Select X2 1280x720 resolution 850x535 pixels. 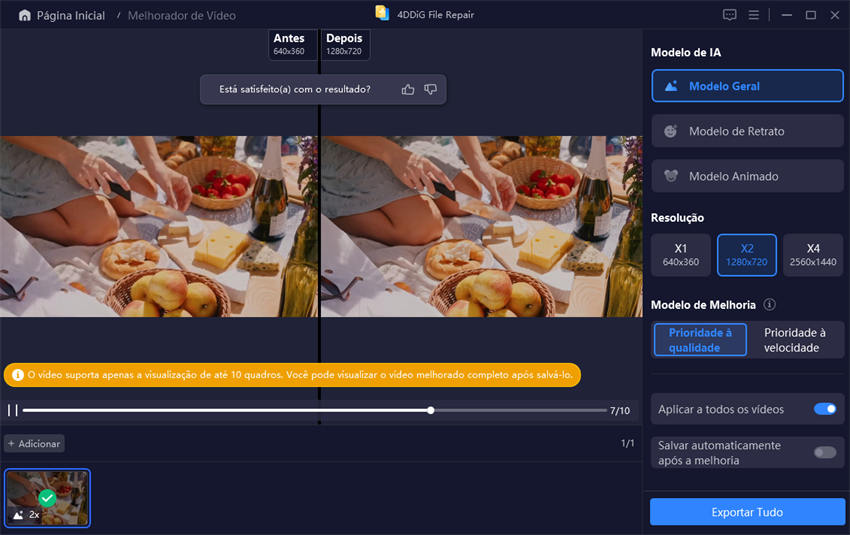[x=747, y=255]
